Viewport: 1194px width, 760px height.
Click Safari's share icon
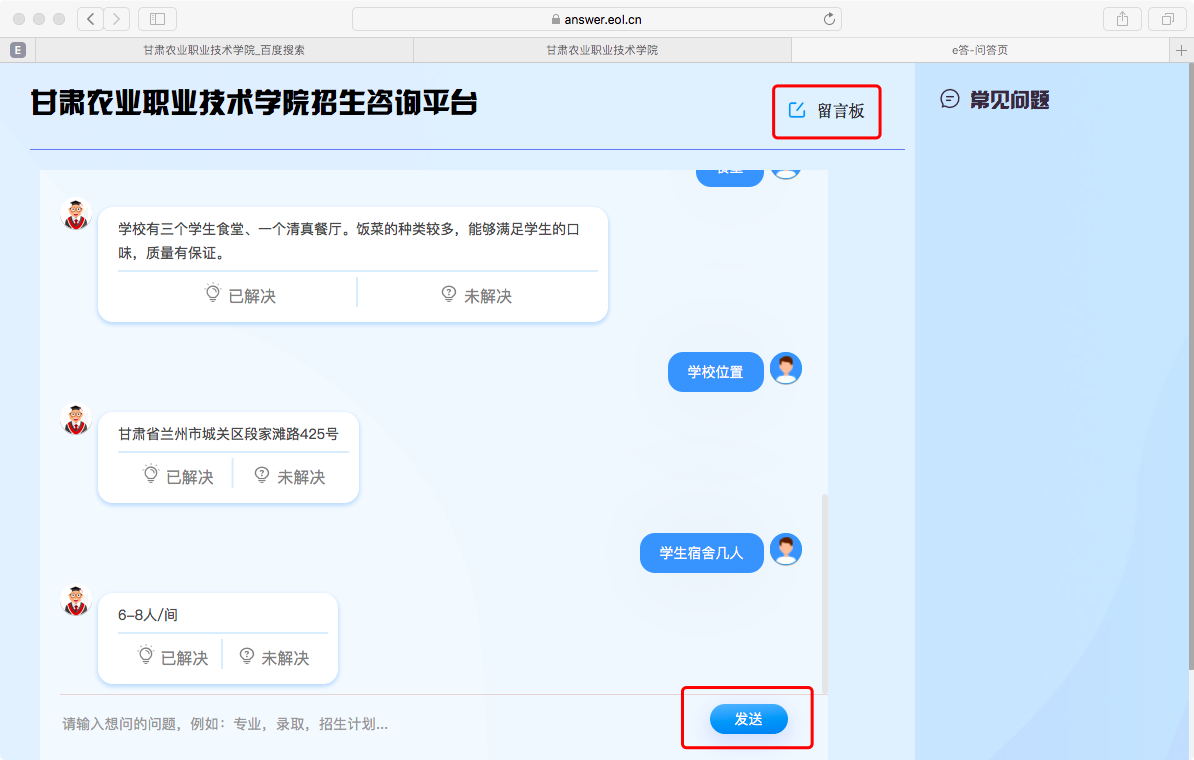click(x=1122, y=18)
